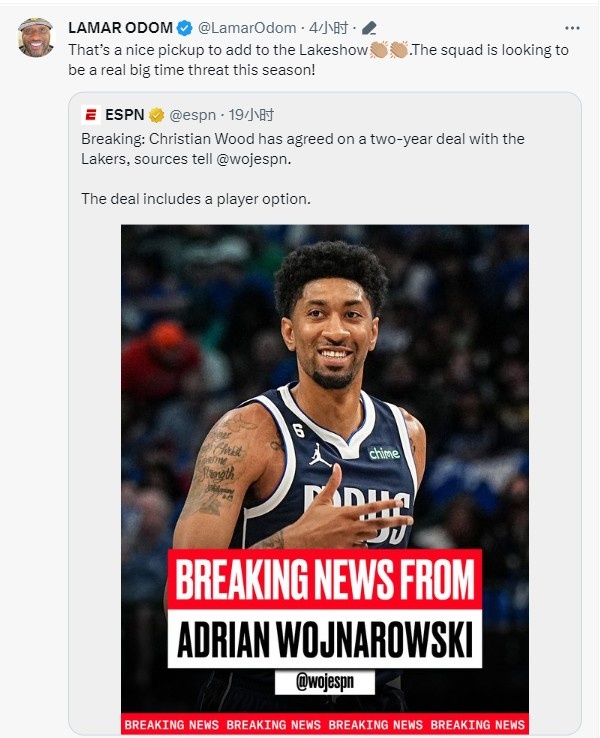Open the three-dot more options menu

(572, 28)
